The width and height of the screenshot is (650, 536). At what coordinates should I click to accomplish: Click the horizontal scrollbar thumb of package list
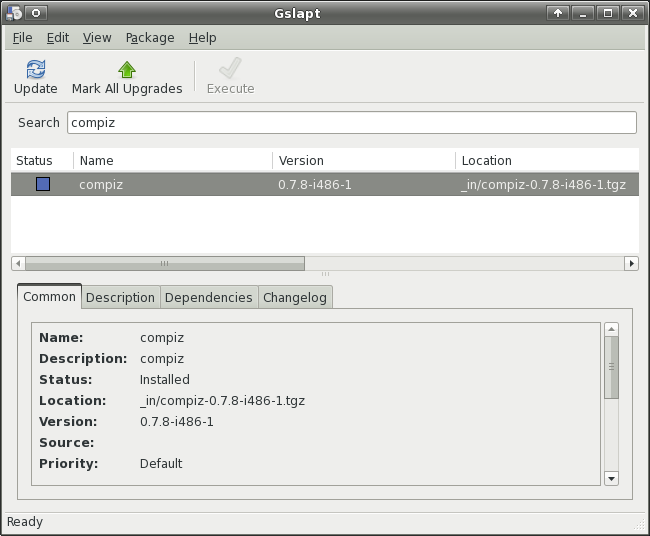165,263
